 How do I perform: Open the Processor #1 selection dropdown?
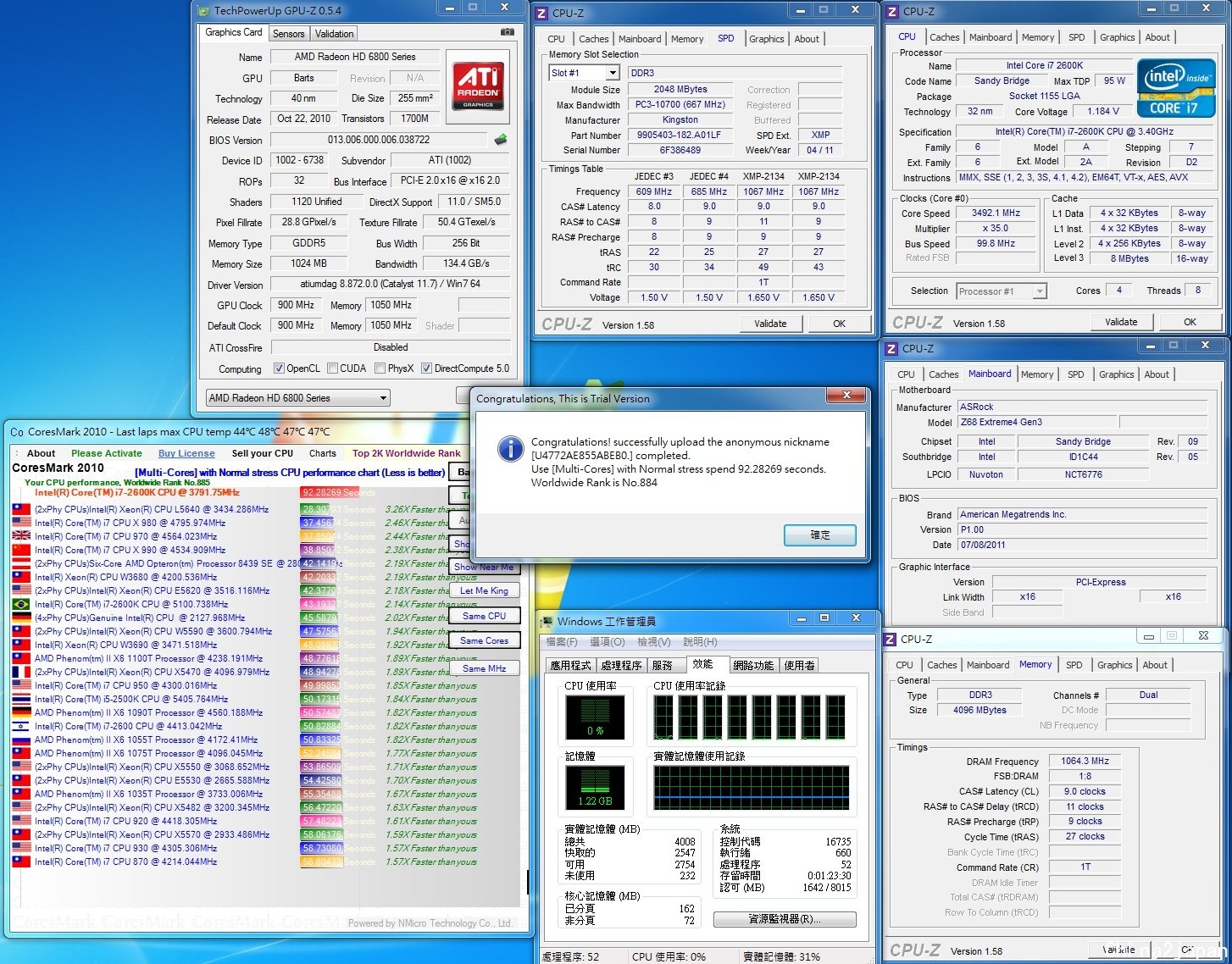(x=1002, y=291)
